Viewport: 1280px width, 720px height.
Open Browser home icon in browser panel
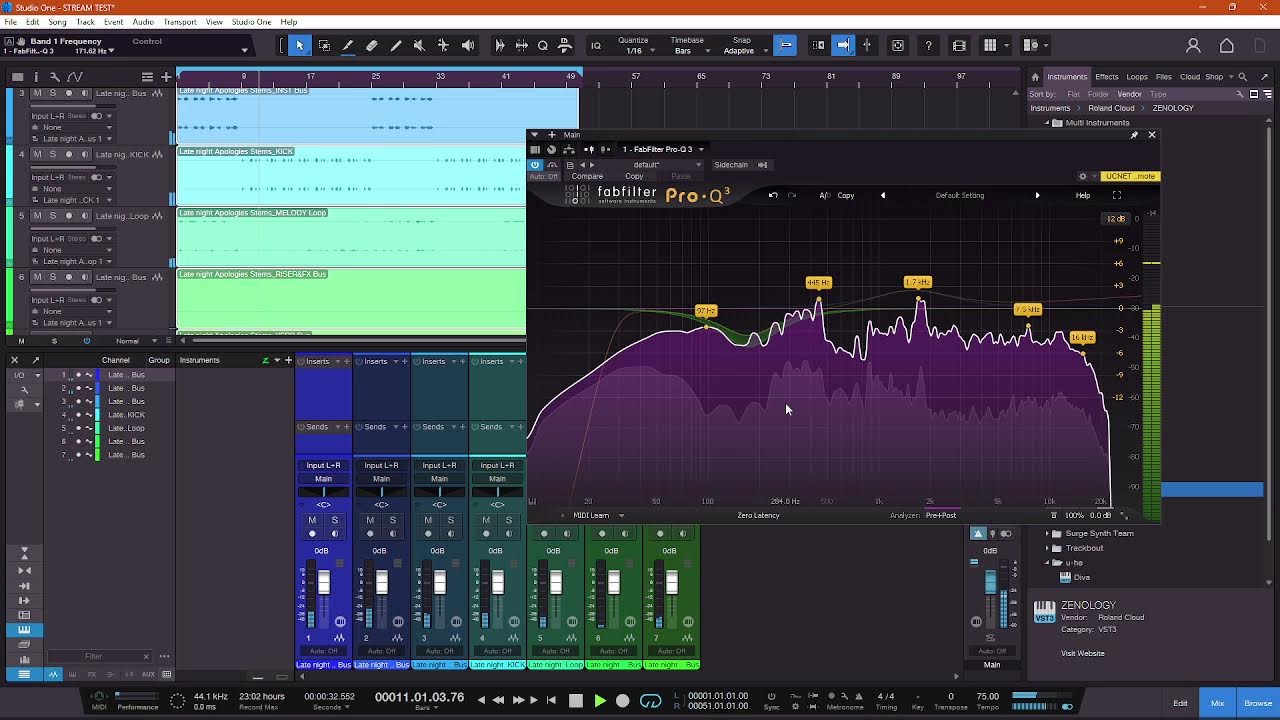[1035, 76]
